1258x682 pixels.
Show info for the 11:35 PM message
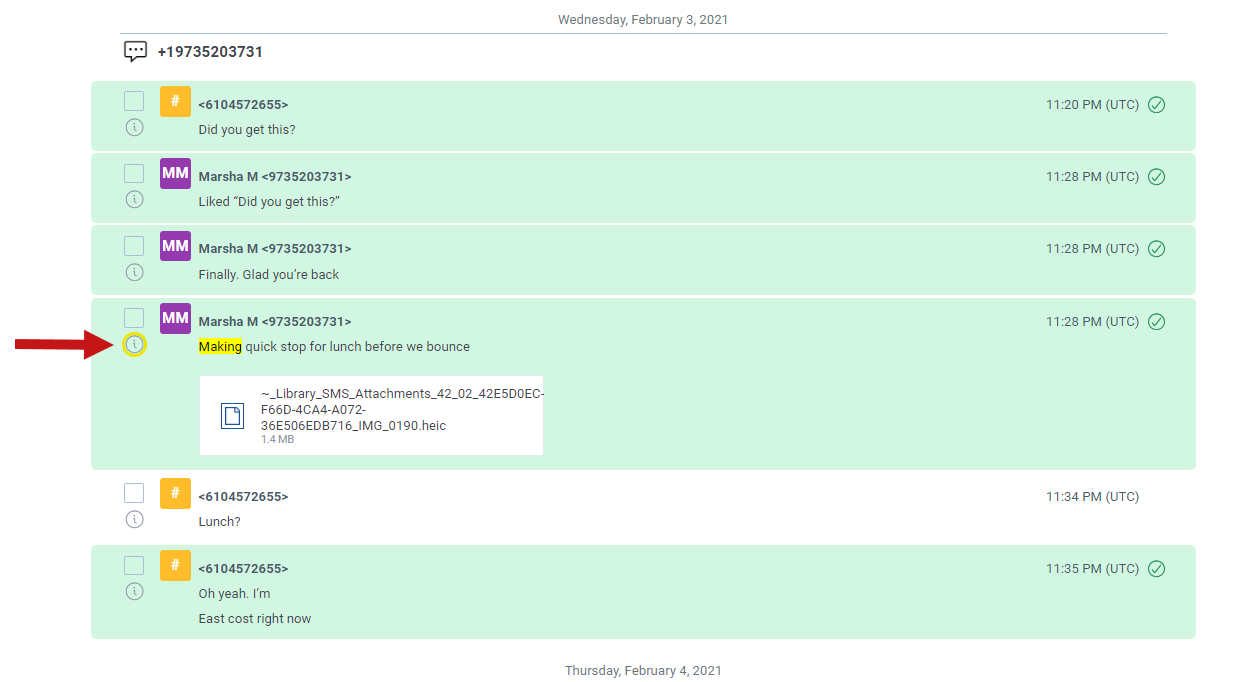pos(134,591)
